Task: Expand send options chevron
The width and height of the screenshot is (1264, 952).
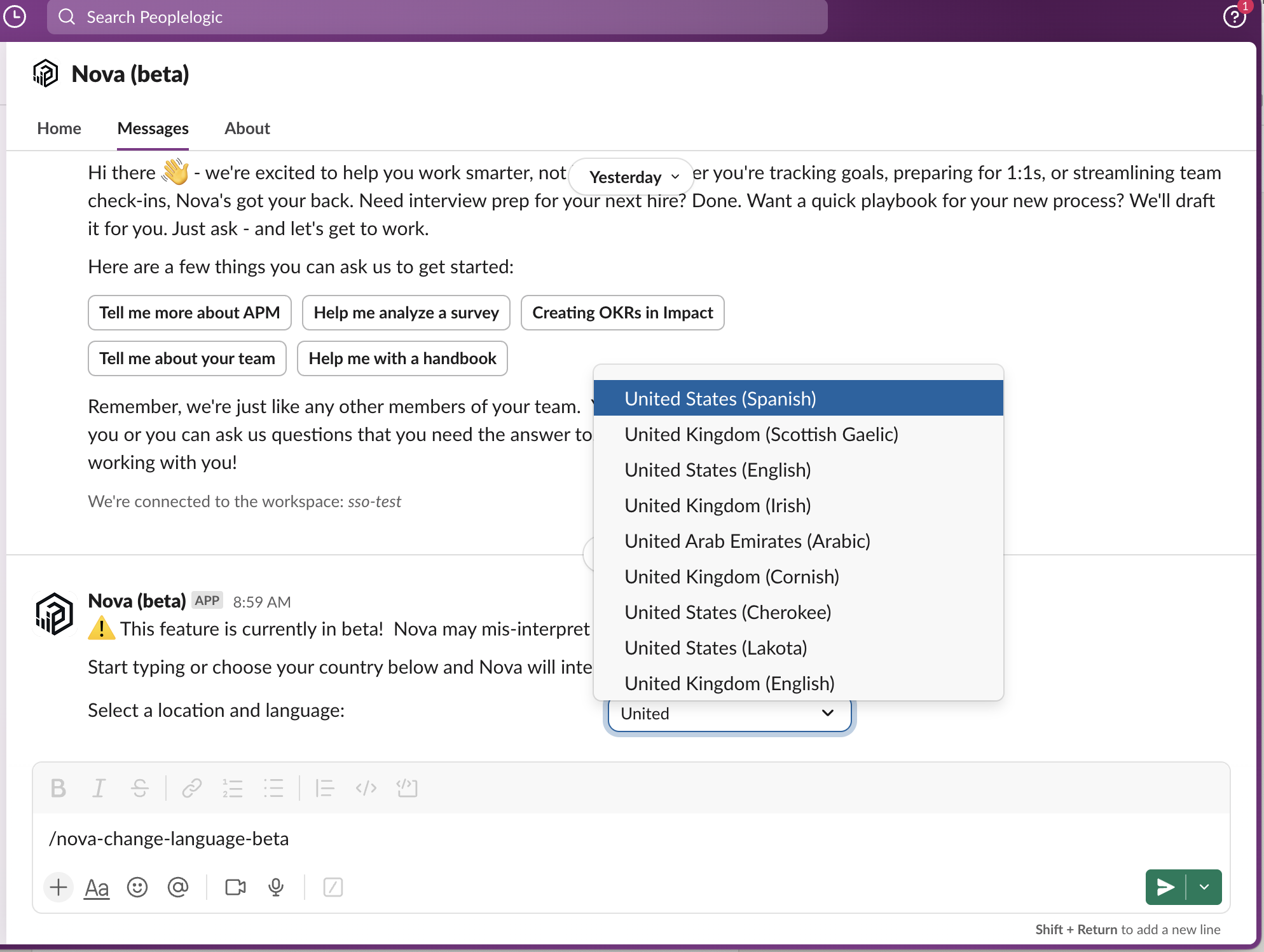Action: pyautogui.click(x=1204, y=887)
